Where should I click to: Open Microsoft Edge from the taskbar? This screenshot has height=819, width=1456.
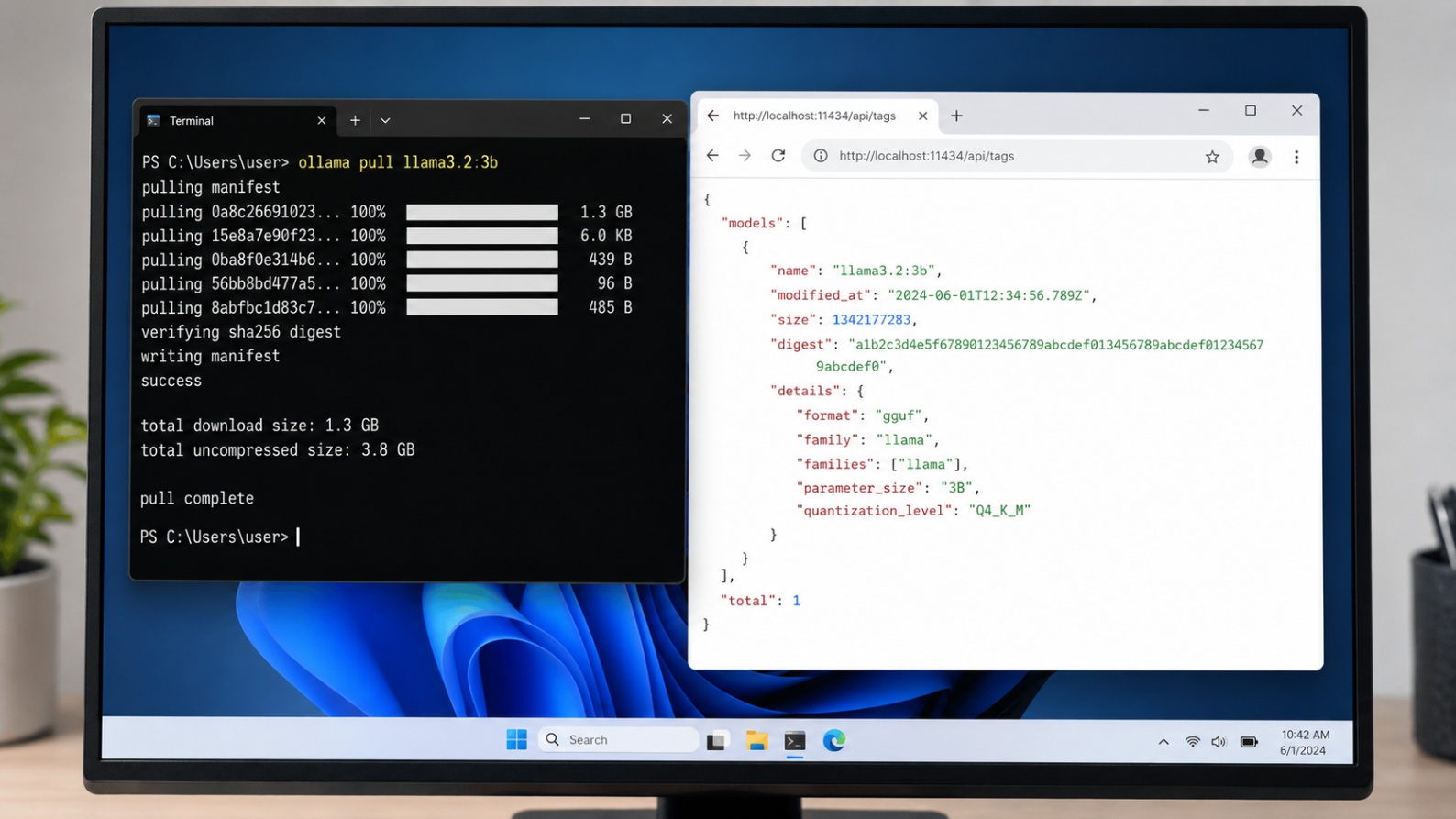[x=833, y=741]
